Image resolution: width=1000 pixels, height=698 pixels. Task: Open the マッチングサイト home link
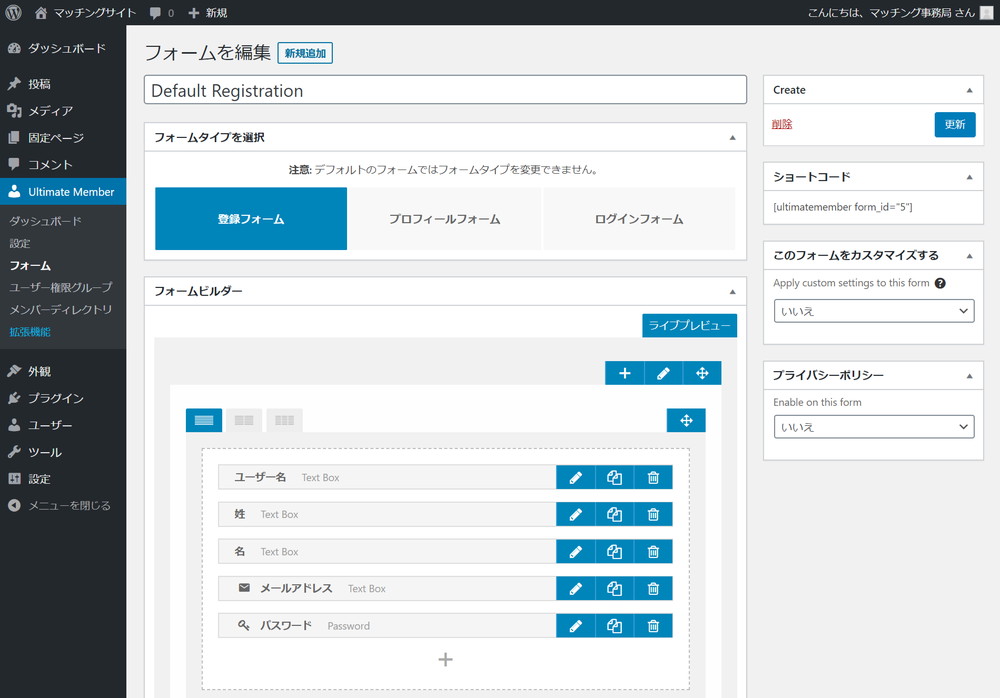tap(85, 13)
